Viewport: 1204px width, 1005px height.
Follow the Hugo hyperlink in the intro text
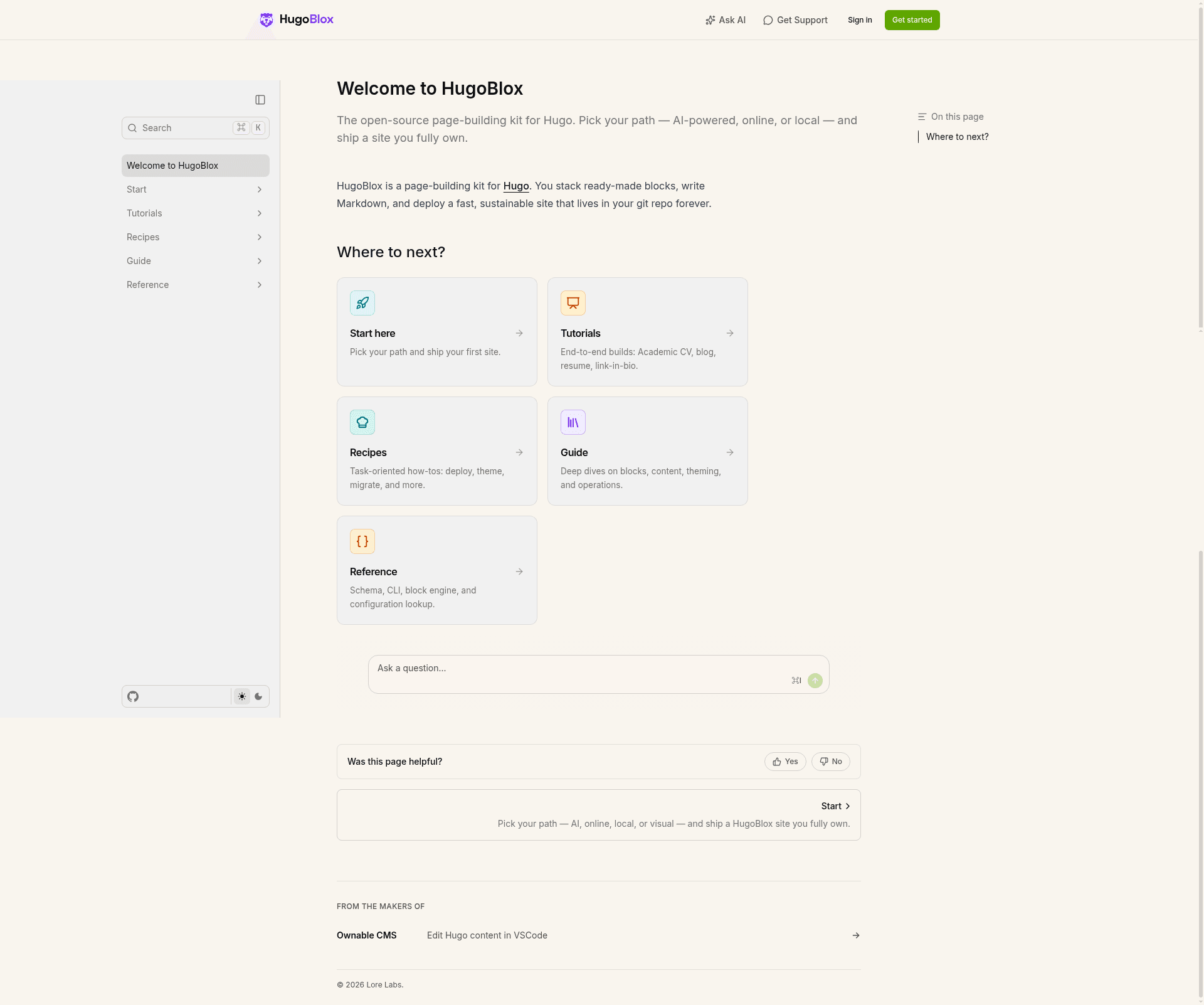point(516,186)
